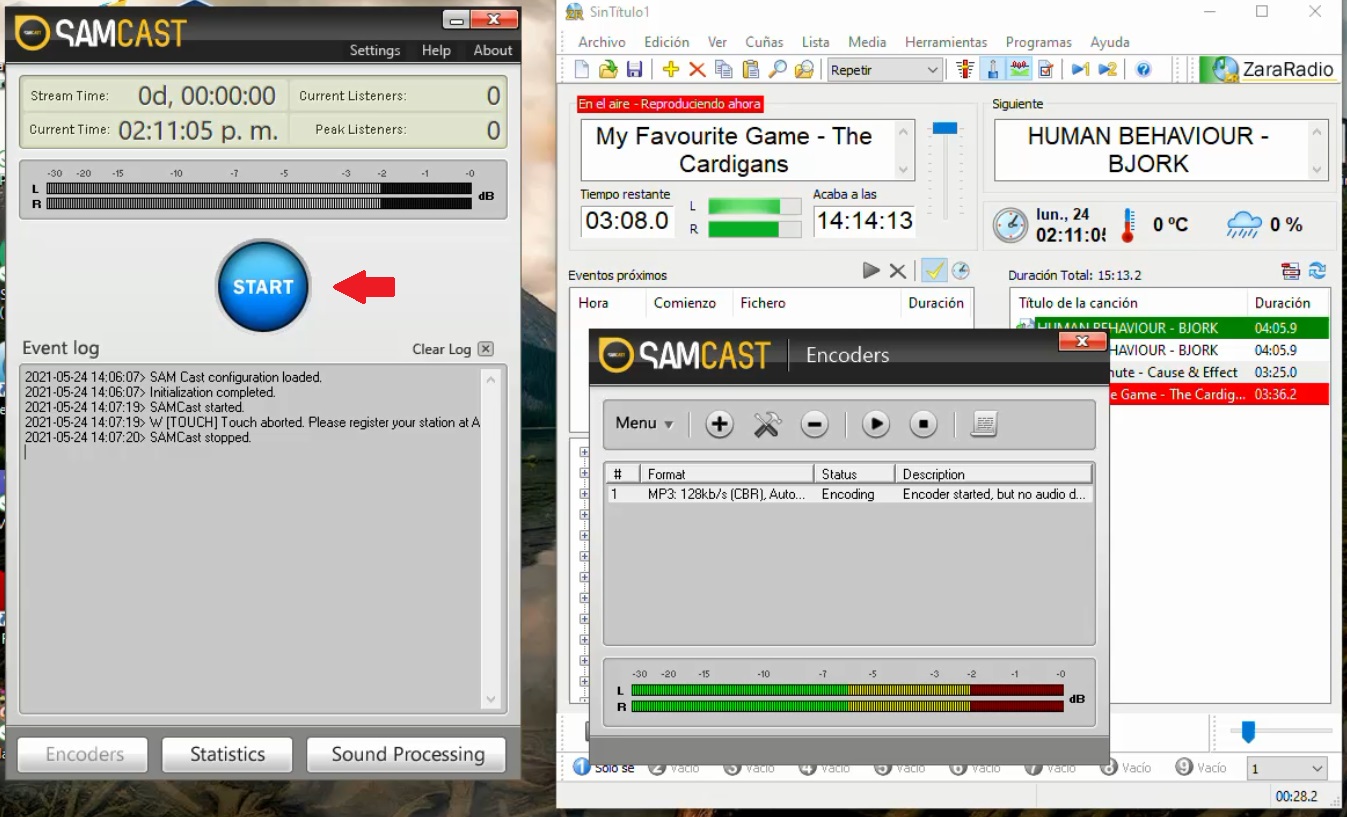Open the Herramientas menu
Screen dimensions: 1347x817
tap(946, 42)
